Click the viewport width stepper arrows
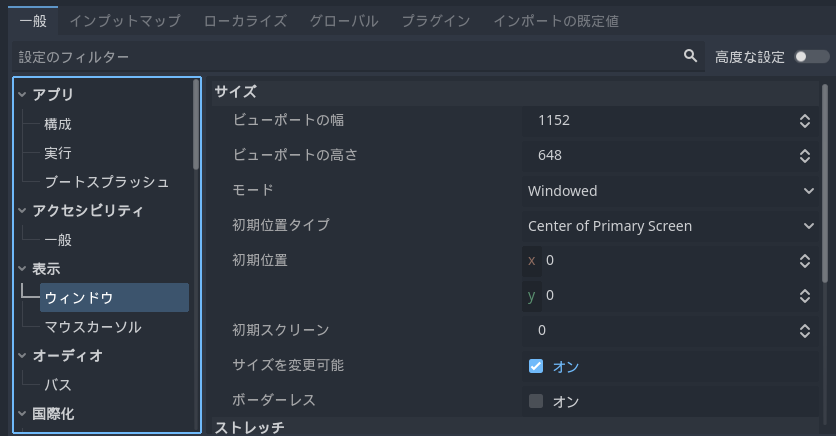This screenshot has height=436, width=836. tap(805, 121)
